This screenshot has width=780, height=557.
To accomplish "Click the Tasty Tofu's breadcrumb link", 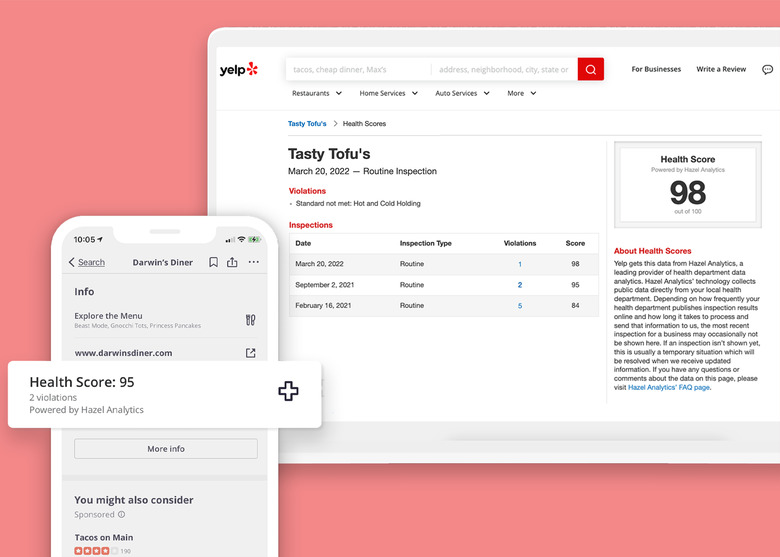I will click(x=307, y=123).
